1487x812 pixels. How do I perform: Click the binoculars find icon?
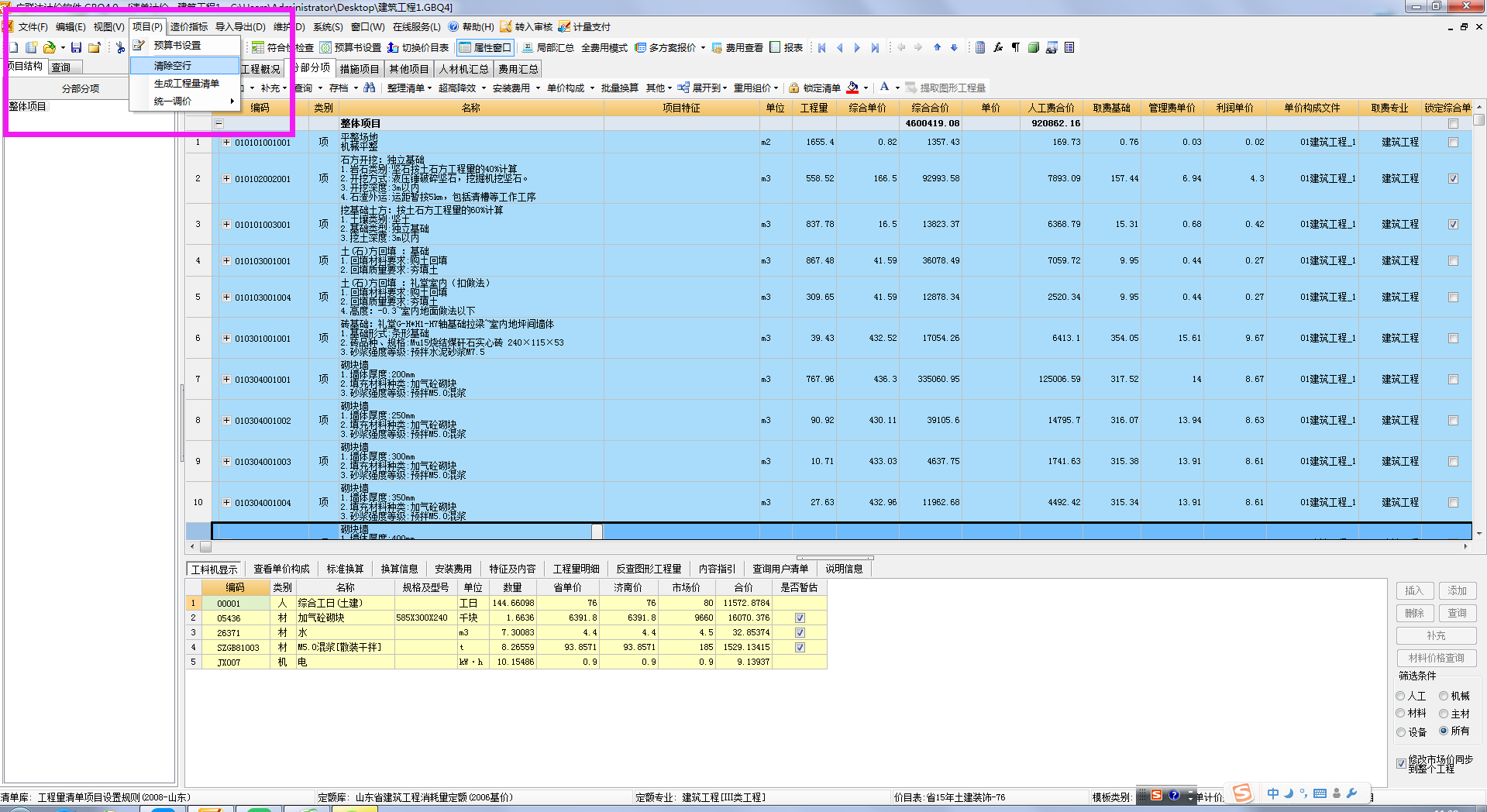369,88
